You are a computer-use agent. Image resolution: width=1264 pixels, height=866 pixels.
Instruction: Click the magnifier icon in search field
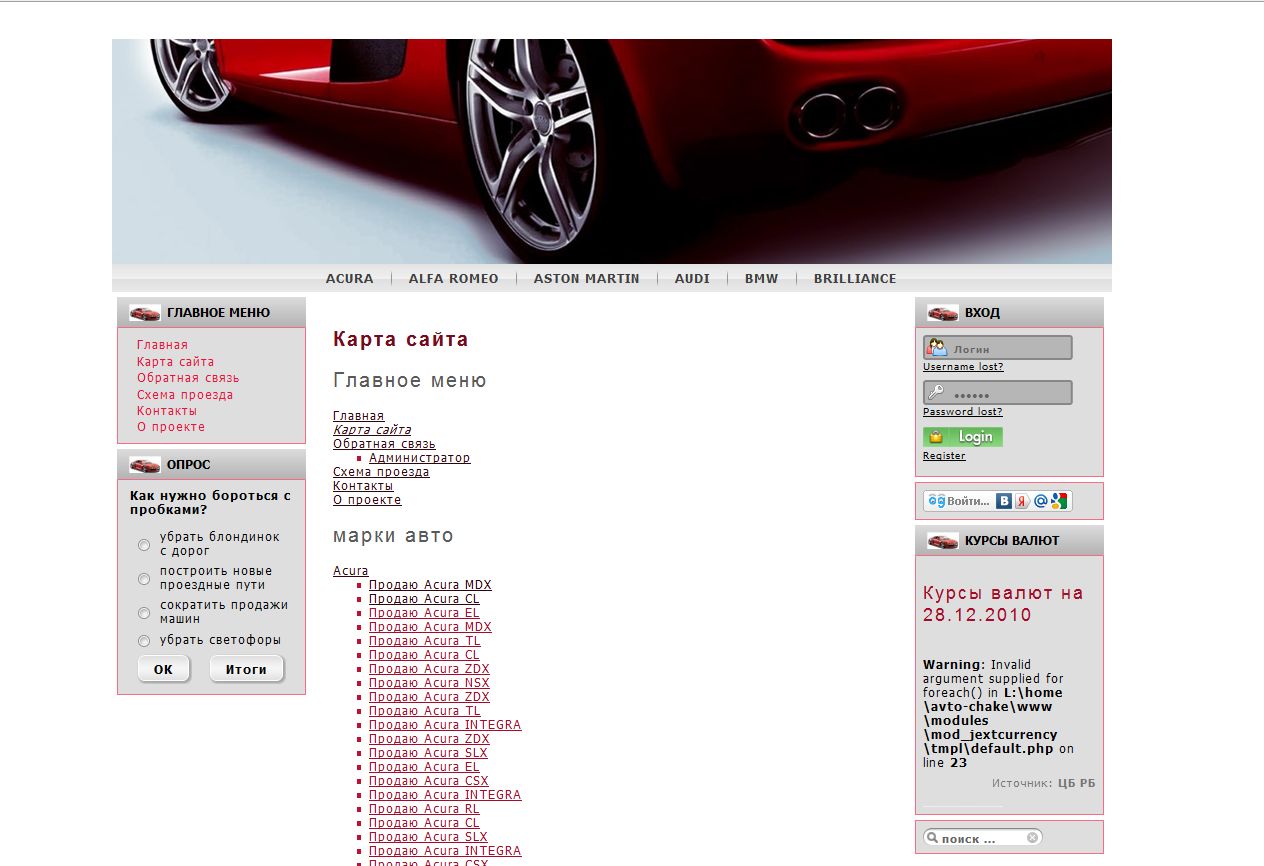932,838
